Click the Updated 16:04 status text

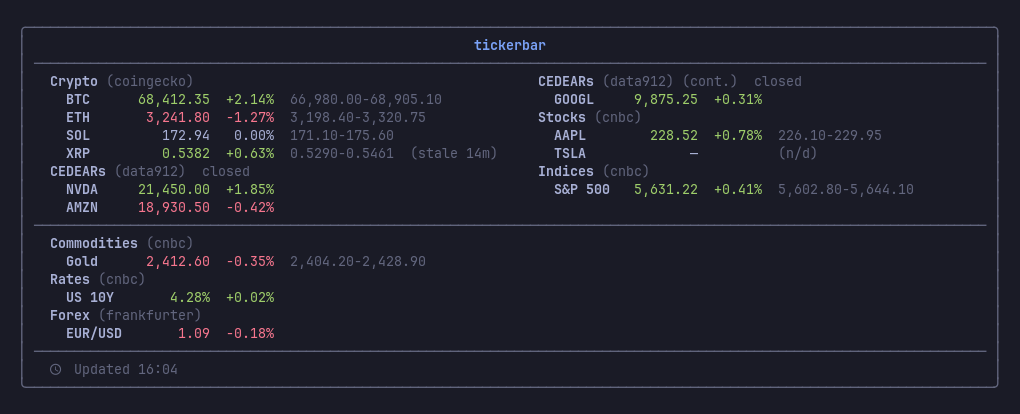[126, 370]
